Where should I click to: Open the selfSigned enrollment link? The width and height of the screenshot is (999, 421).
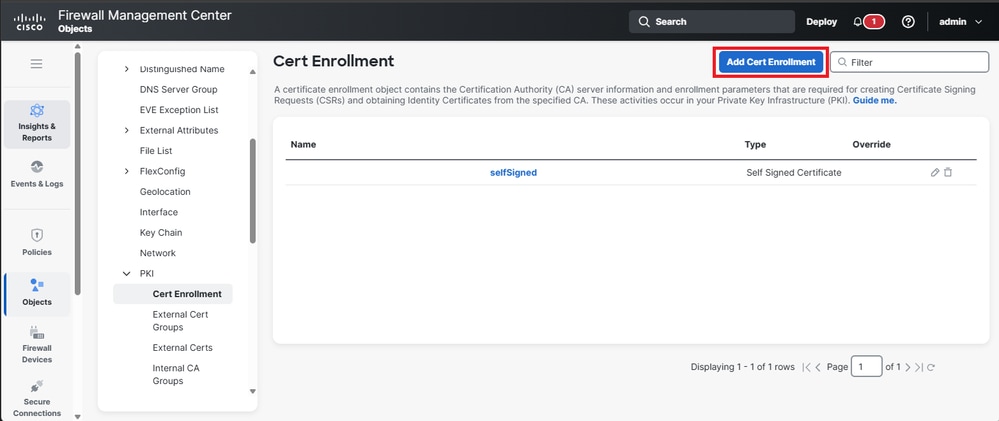[513, 172]
